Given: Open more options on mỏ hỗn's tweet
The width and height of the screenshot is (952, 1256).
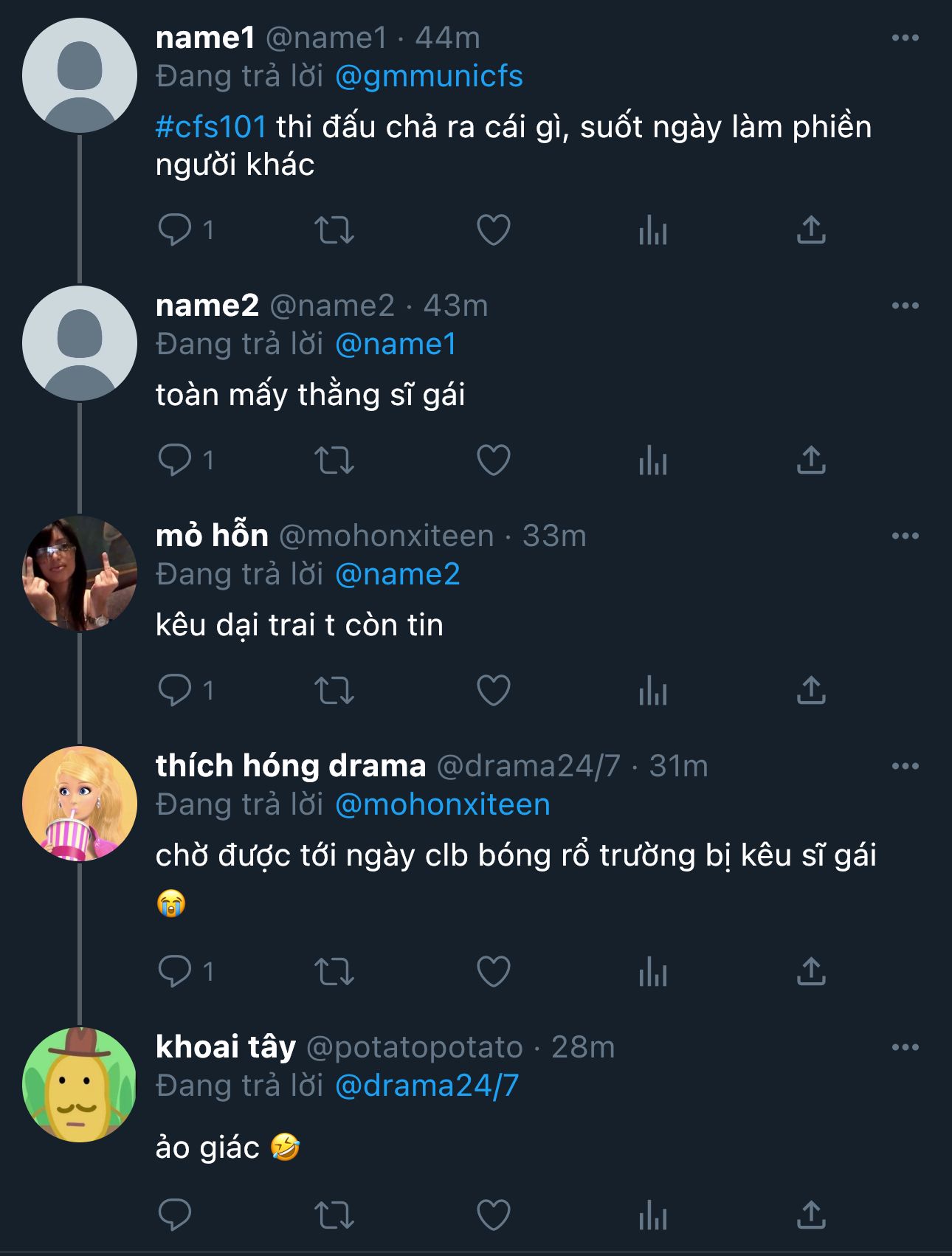Looking at the screenshot, I should coord(905,536).
